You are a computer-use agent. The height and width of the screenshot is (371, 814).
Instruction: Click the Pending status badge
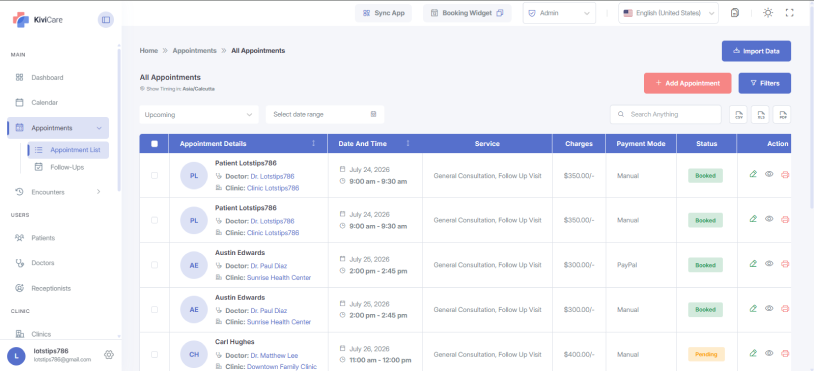click(x=706, y=354)
